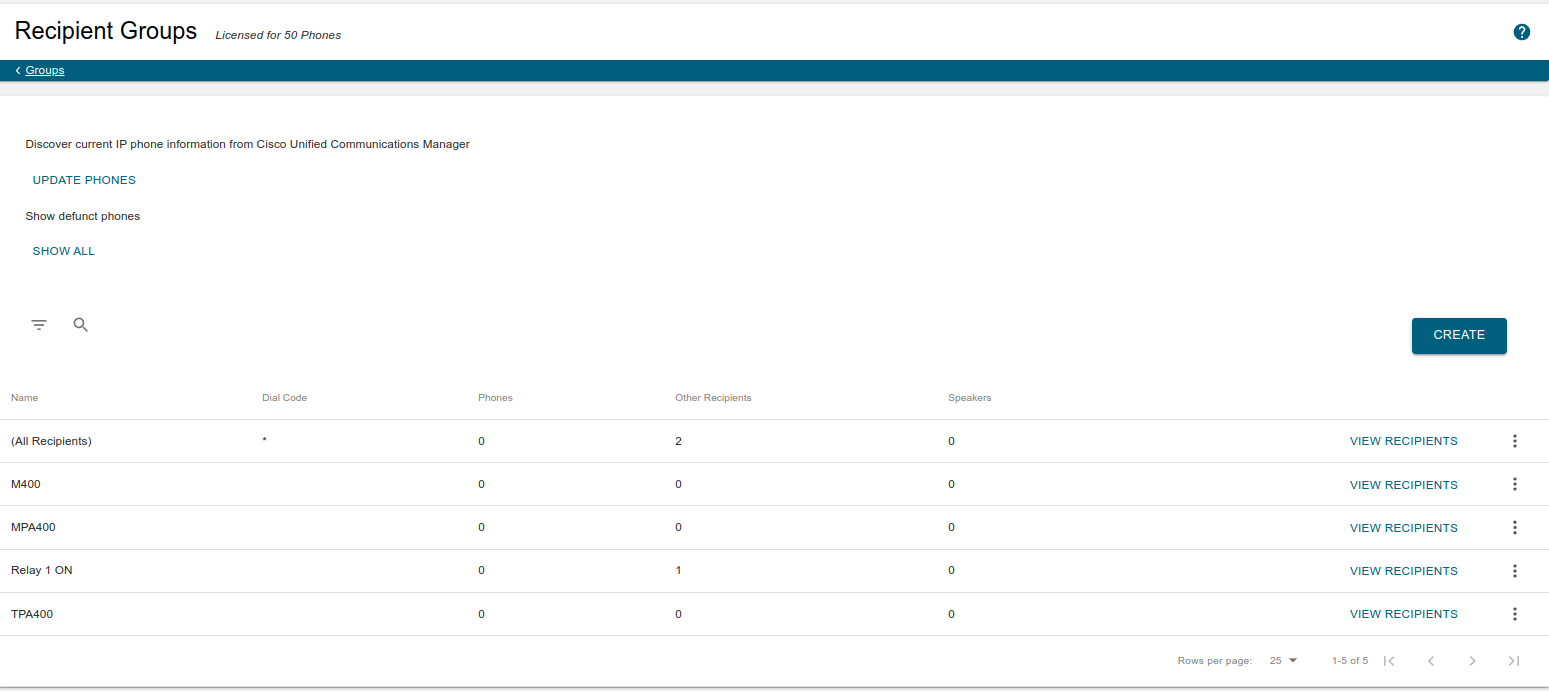The width and height of the screenshot is (1549, 691).
Task: View recipients for the M400 group
Action: (x=1403, y=485)
